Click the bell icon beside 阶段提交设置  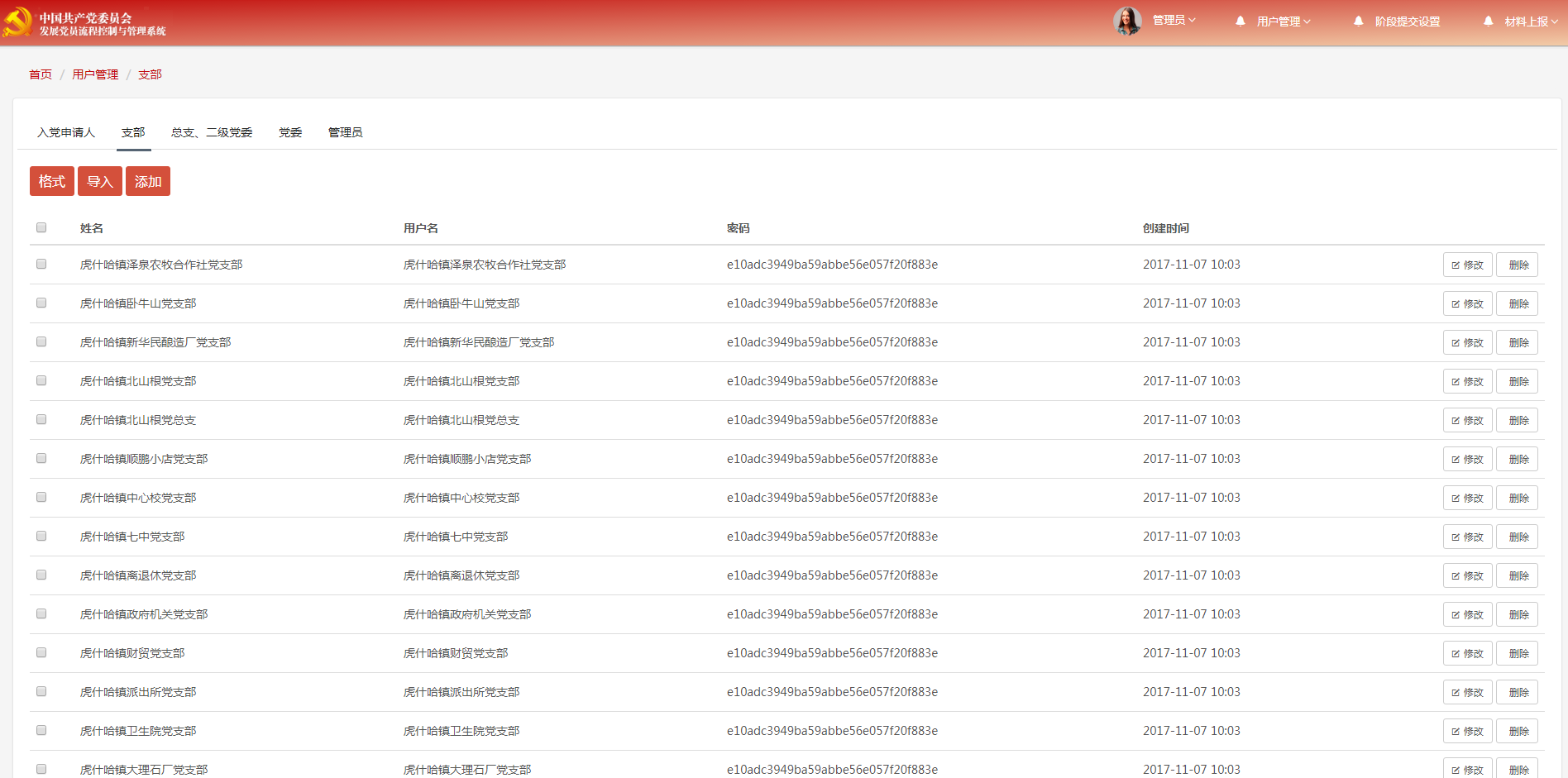coord(1359,21)
